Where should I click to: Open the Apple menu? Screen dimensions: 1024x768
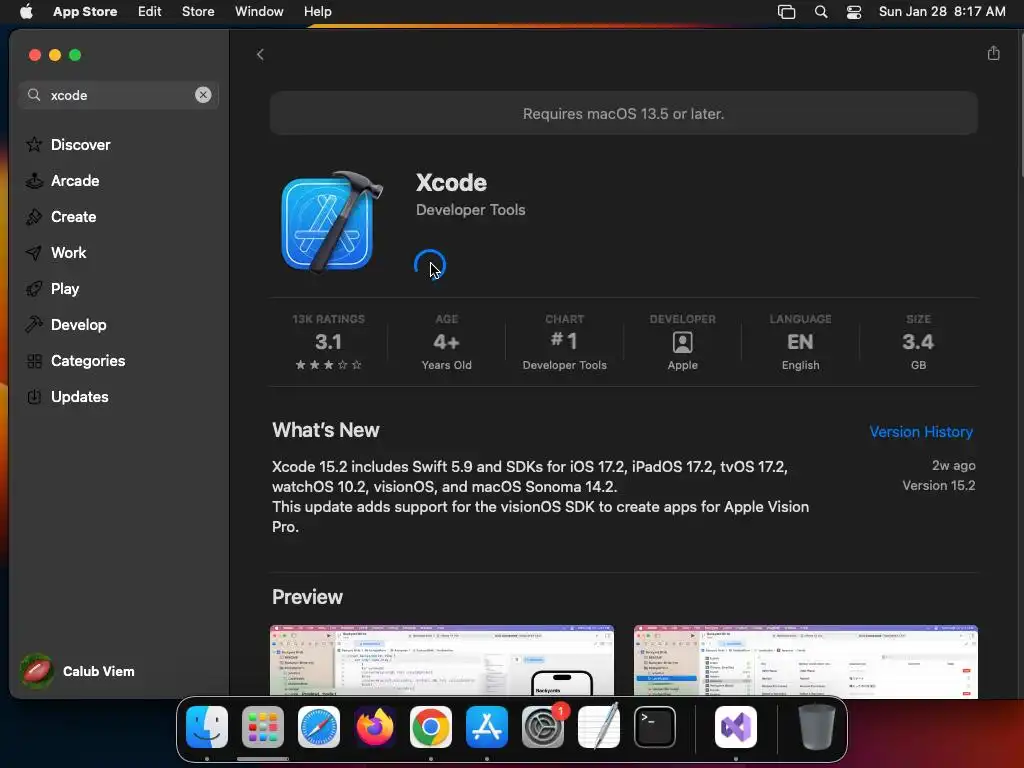(x=26, y=12)
